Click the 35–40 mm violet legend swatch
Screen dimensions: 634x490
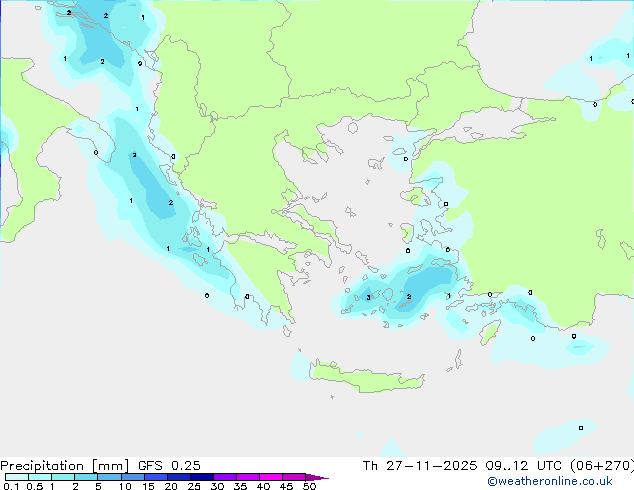click(x=247, y=477)
